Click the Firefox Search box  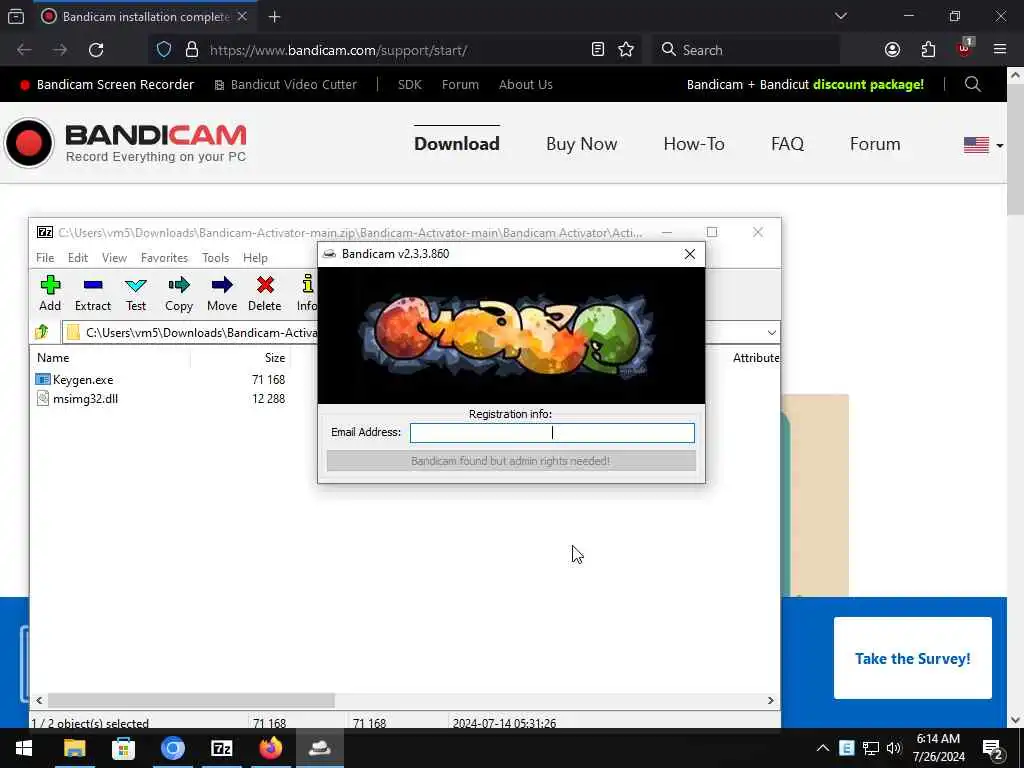click(746, 50)
